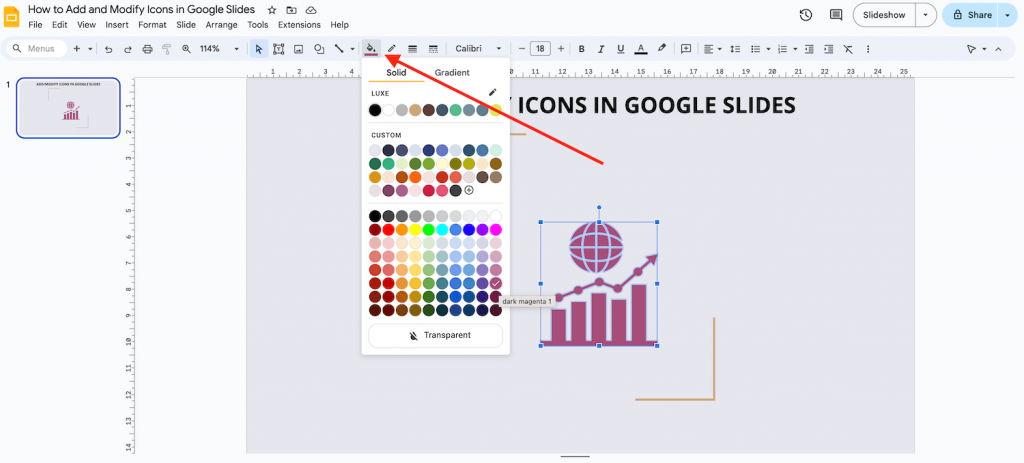The image size is (1024, 463).
Task: Pick the checked dark magenta 1 swatch
Action: click(x=496, y=283)
